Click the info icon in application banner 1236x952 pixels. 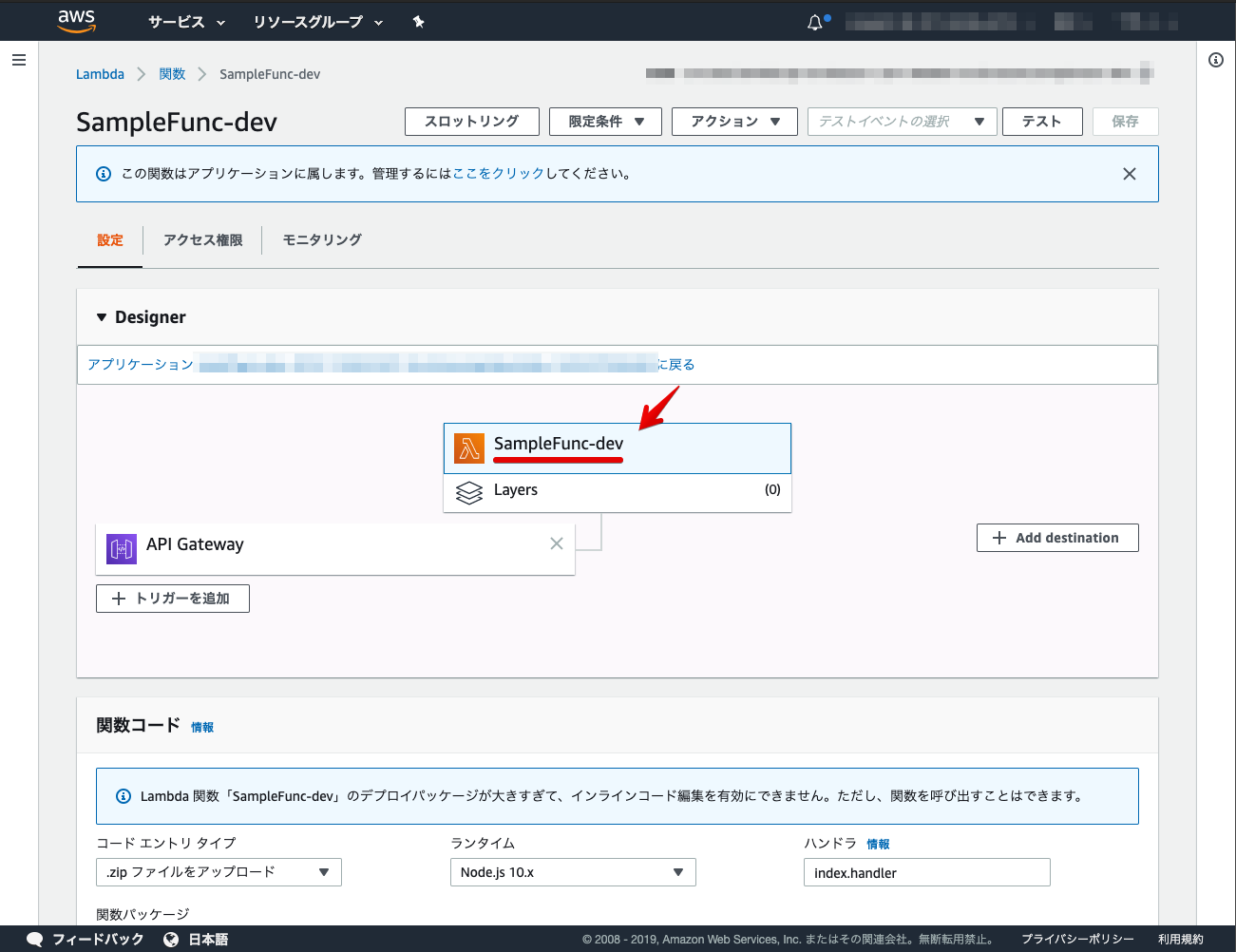(x=104, y=174)
